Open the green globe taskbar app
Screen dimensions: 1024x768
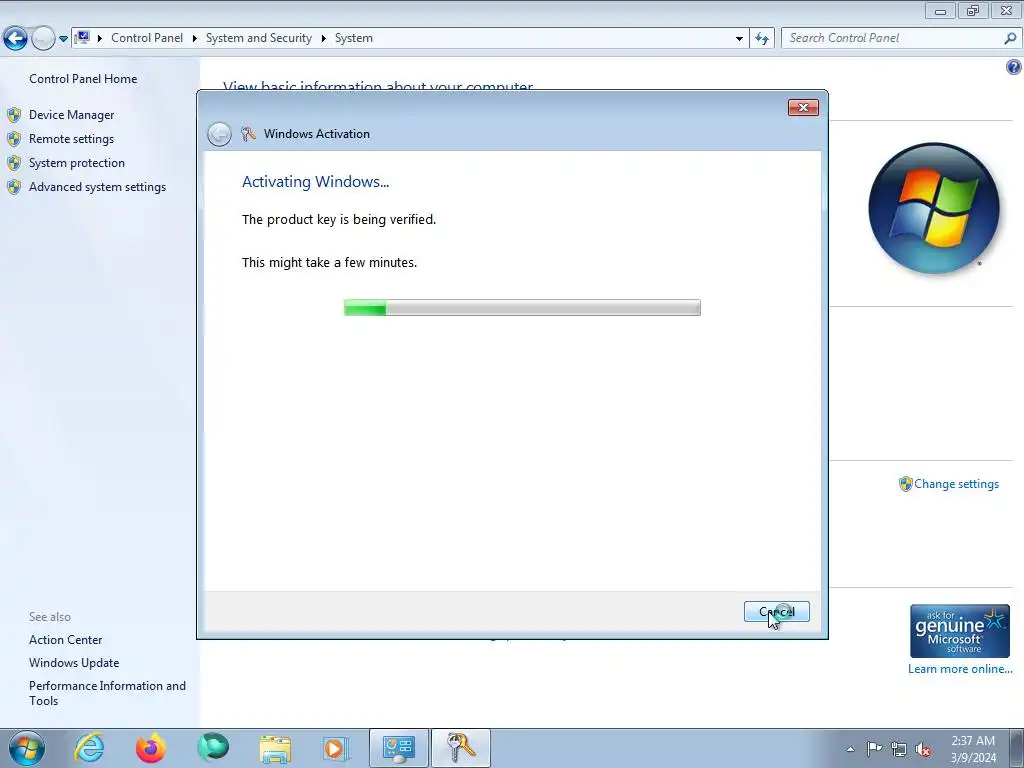click(x=213, y=748)
